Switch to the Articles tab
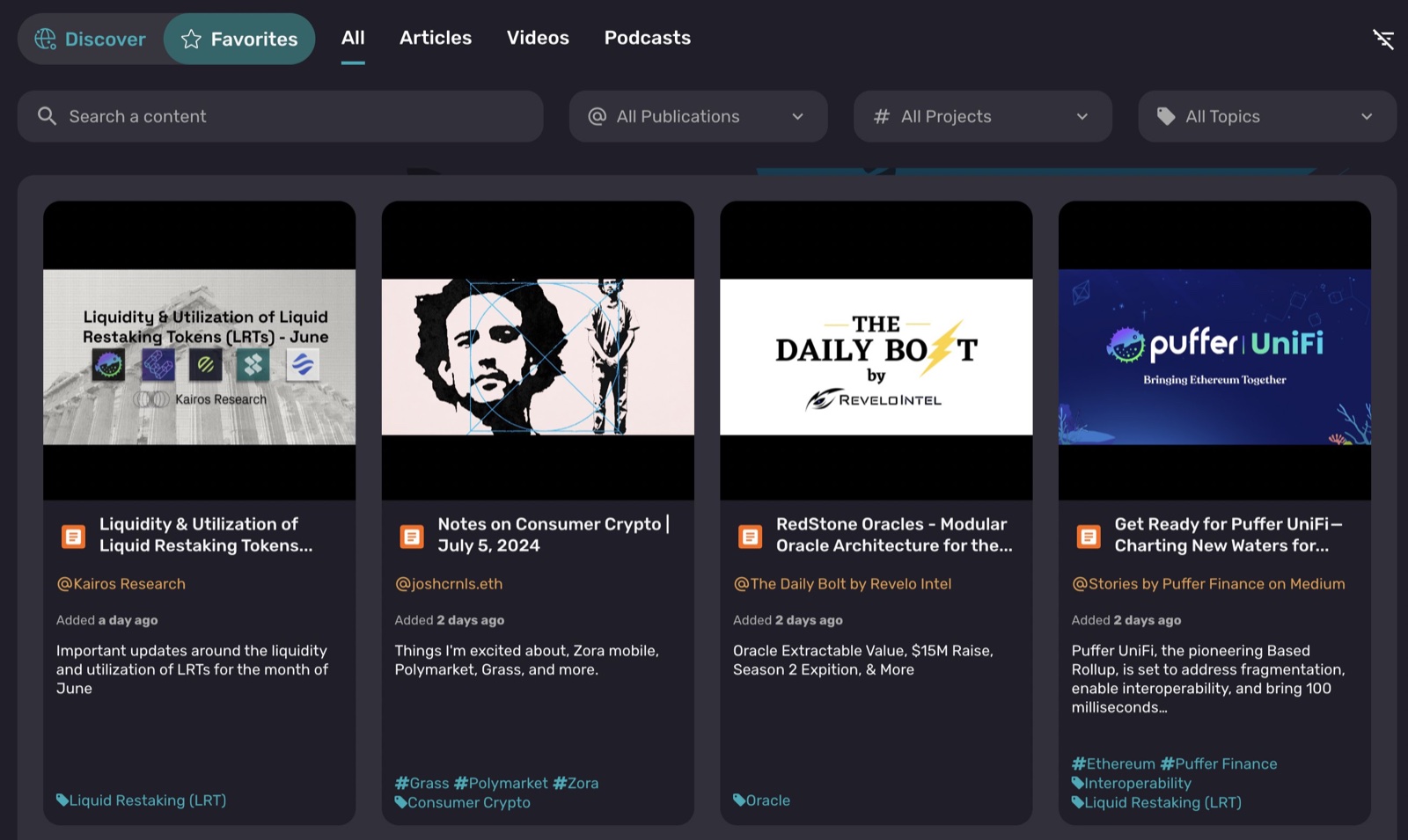The width and height of the screenshot is (1408, 840). (x=436, y=38)
